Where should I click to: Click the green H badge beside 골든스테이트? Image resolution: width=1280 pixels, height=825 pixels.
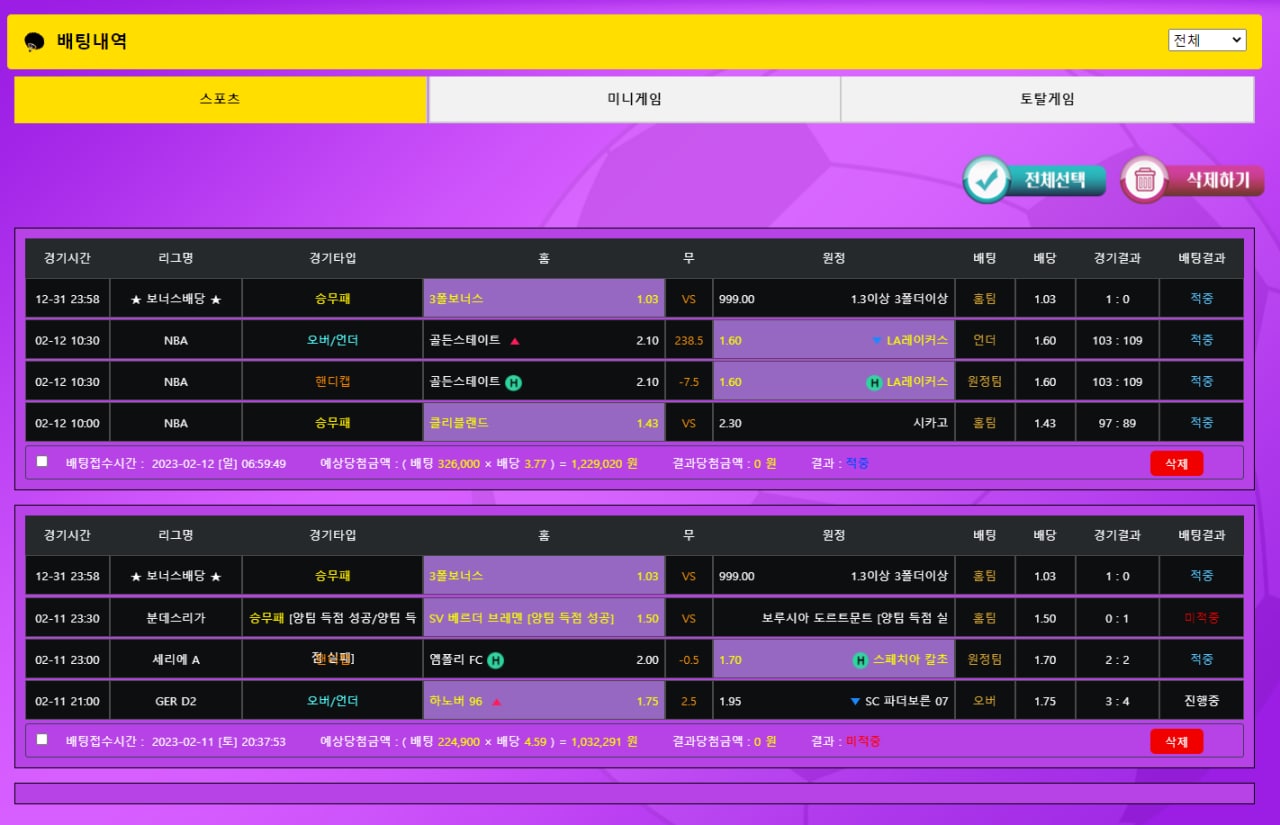[513, 382]
